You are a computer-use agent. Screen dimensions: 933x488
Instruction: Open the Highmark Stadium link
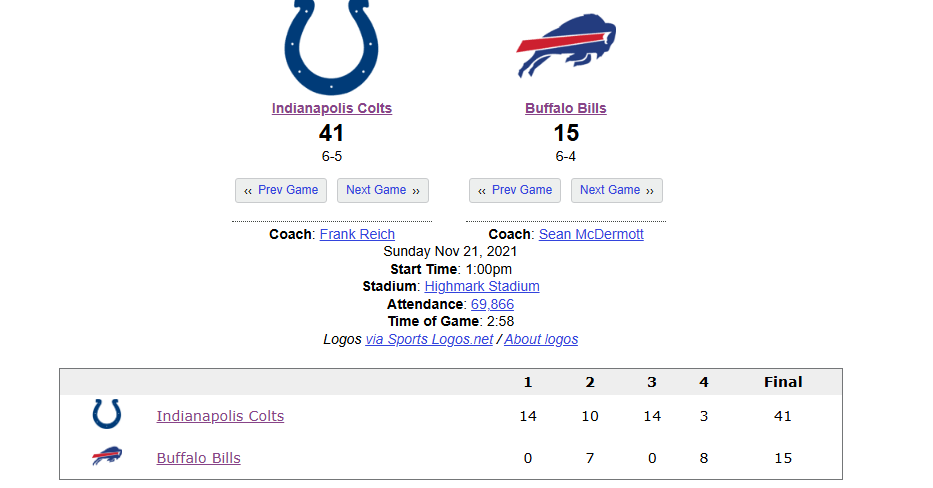click(482, 286)
